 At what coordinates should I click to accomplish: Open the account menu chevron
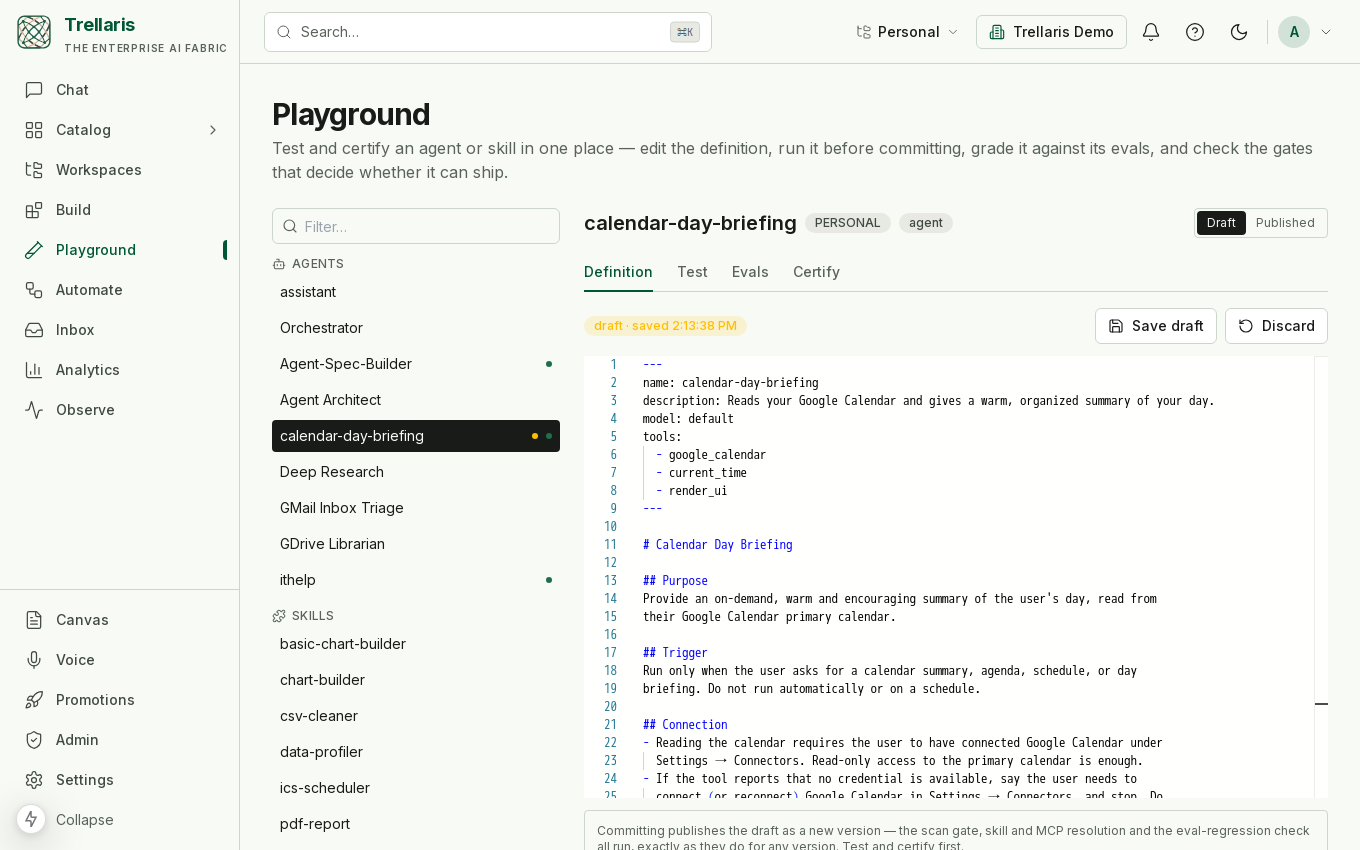1326,32
